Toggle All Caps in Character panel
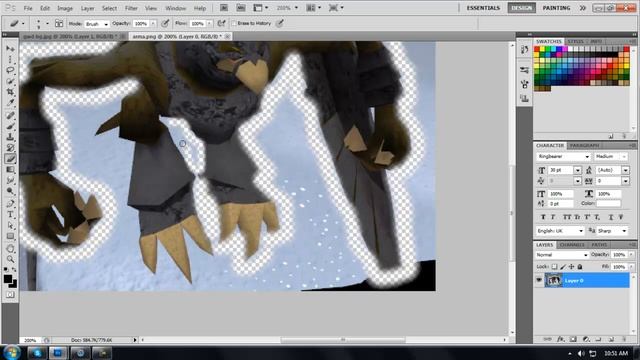The height and width of the screenshot is (360, 640). click(x=567, y=217)
